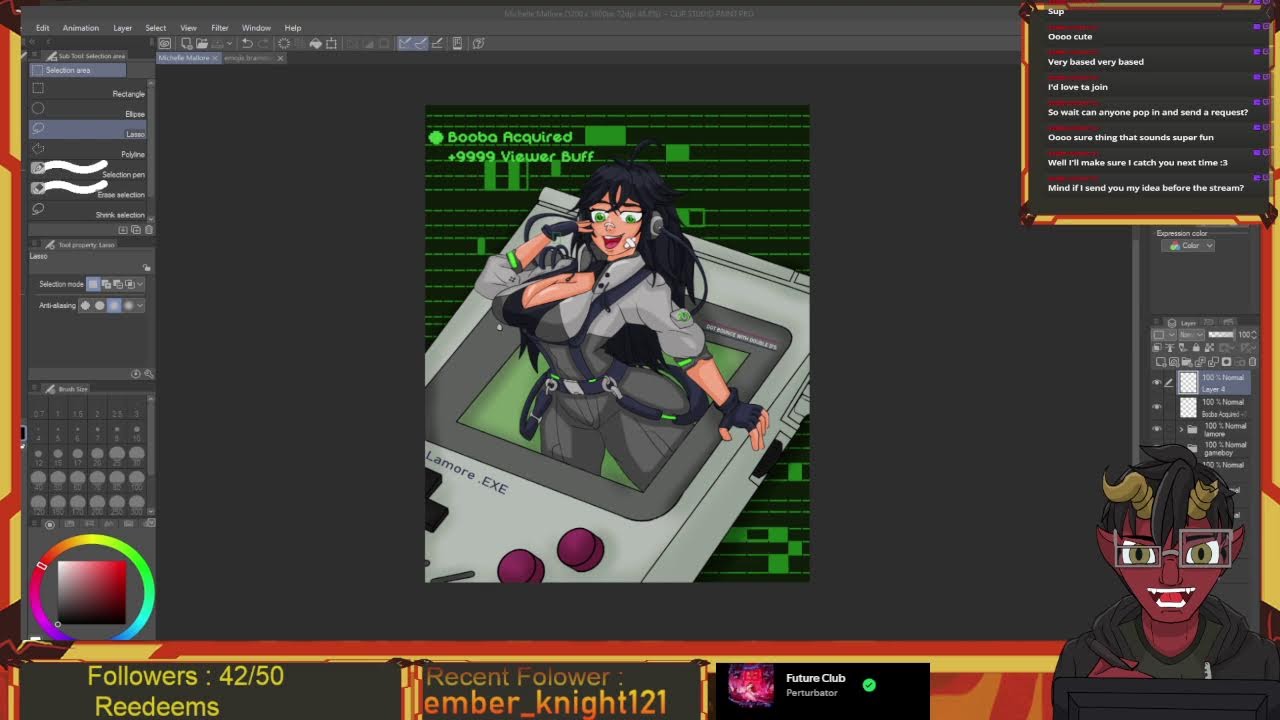Choose the Shrink selection sub tool

point(90,212)
